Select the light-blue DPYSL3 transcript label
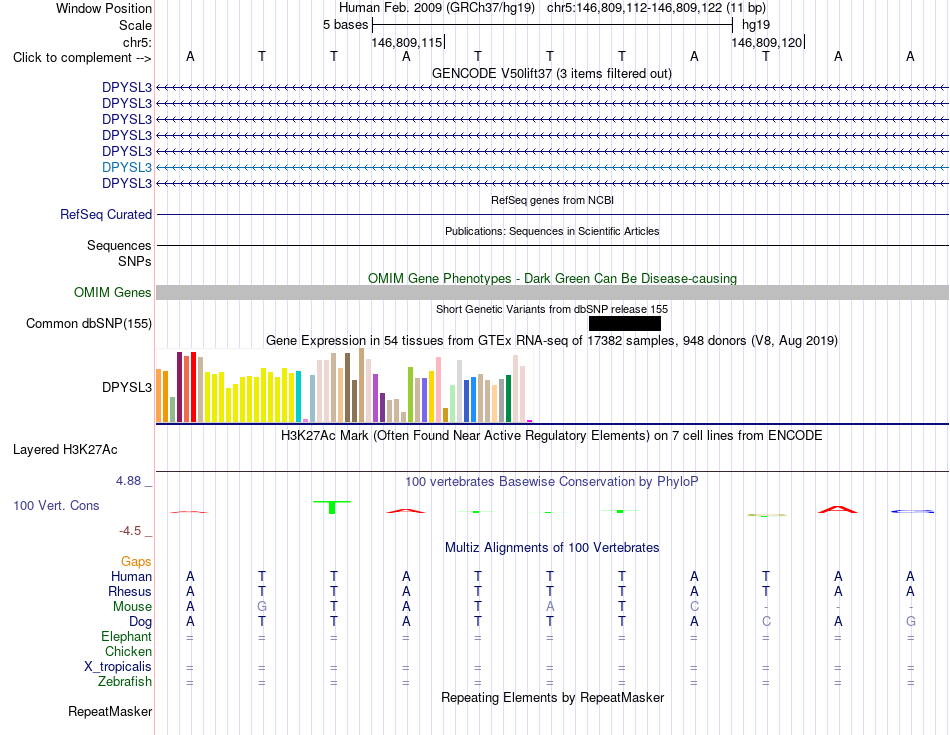Image resolution: width=950 pixels, height=735 pixels. (x=127, y=167)
